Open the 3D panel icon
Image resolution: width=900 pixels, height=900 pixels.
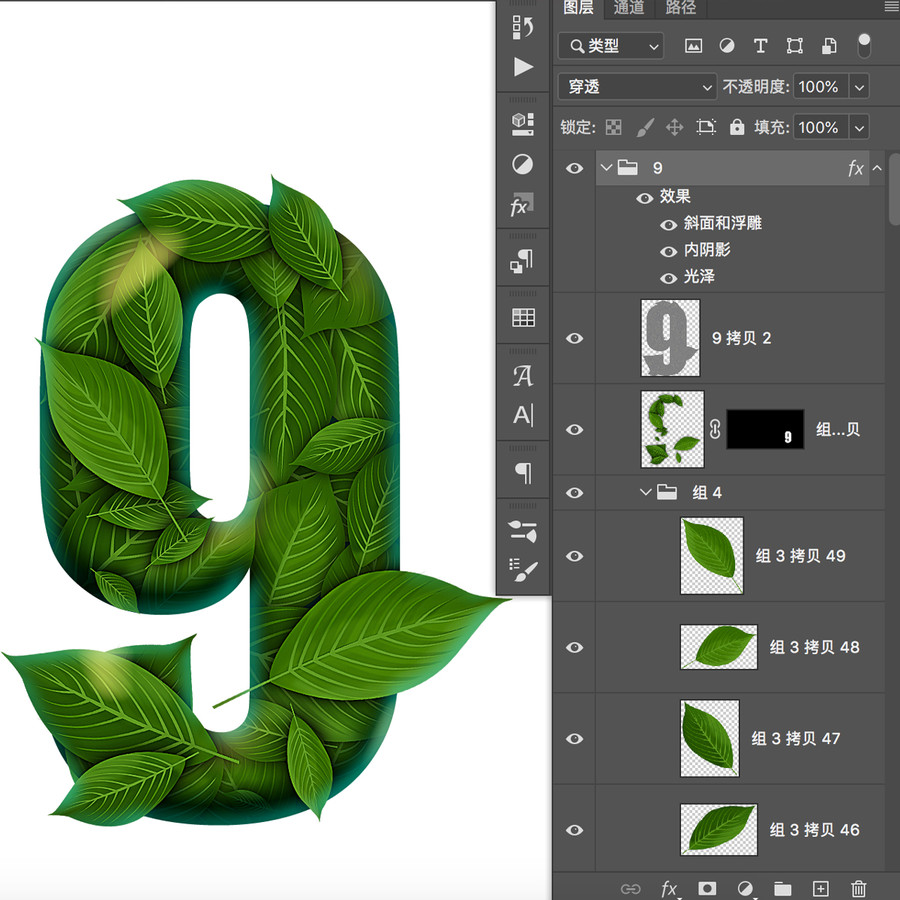click(522, 124)
